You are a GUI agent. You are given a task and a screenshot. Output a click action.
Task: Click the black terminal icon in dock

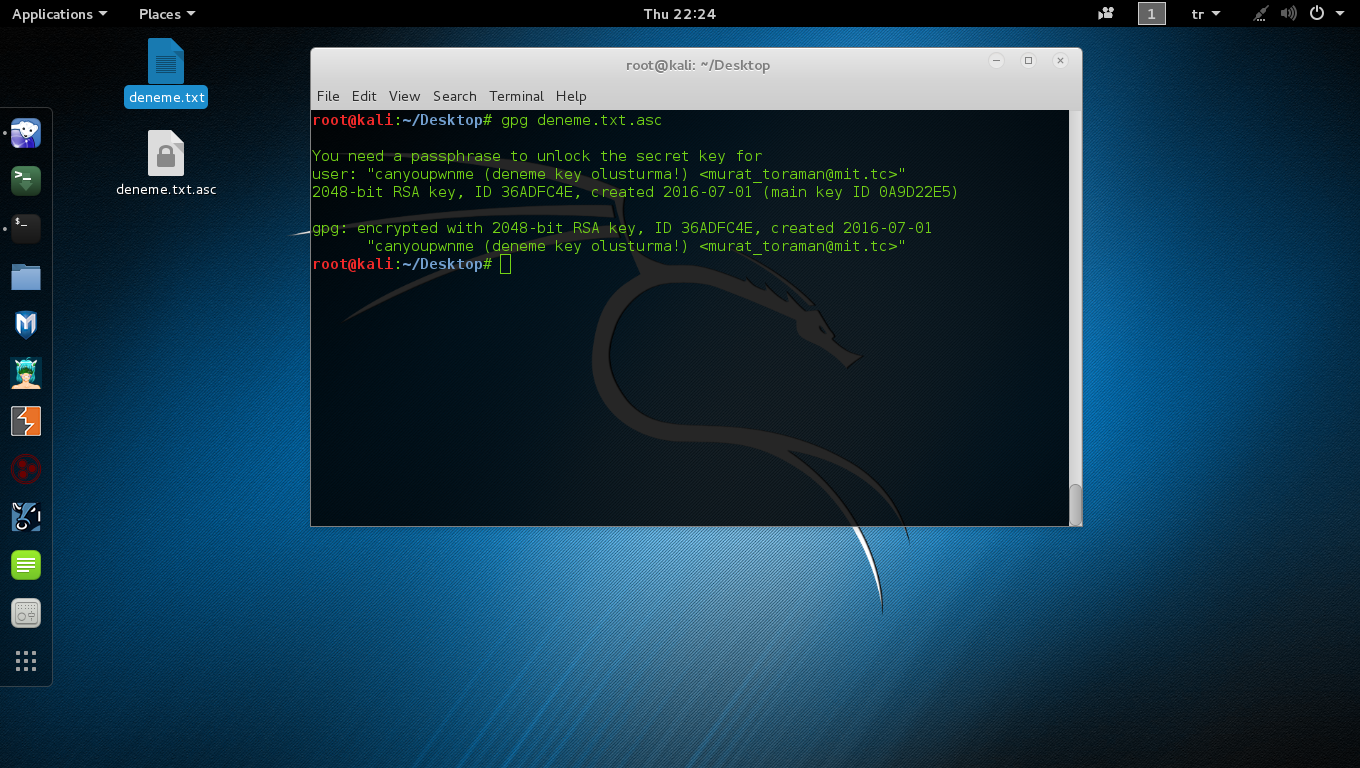point(26,229)
